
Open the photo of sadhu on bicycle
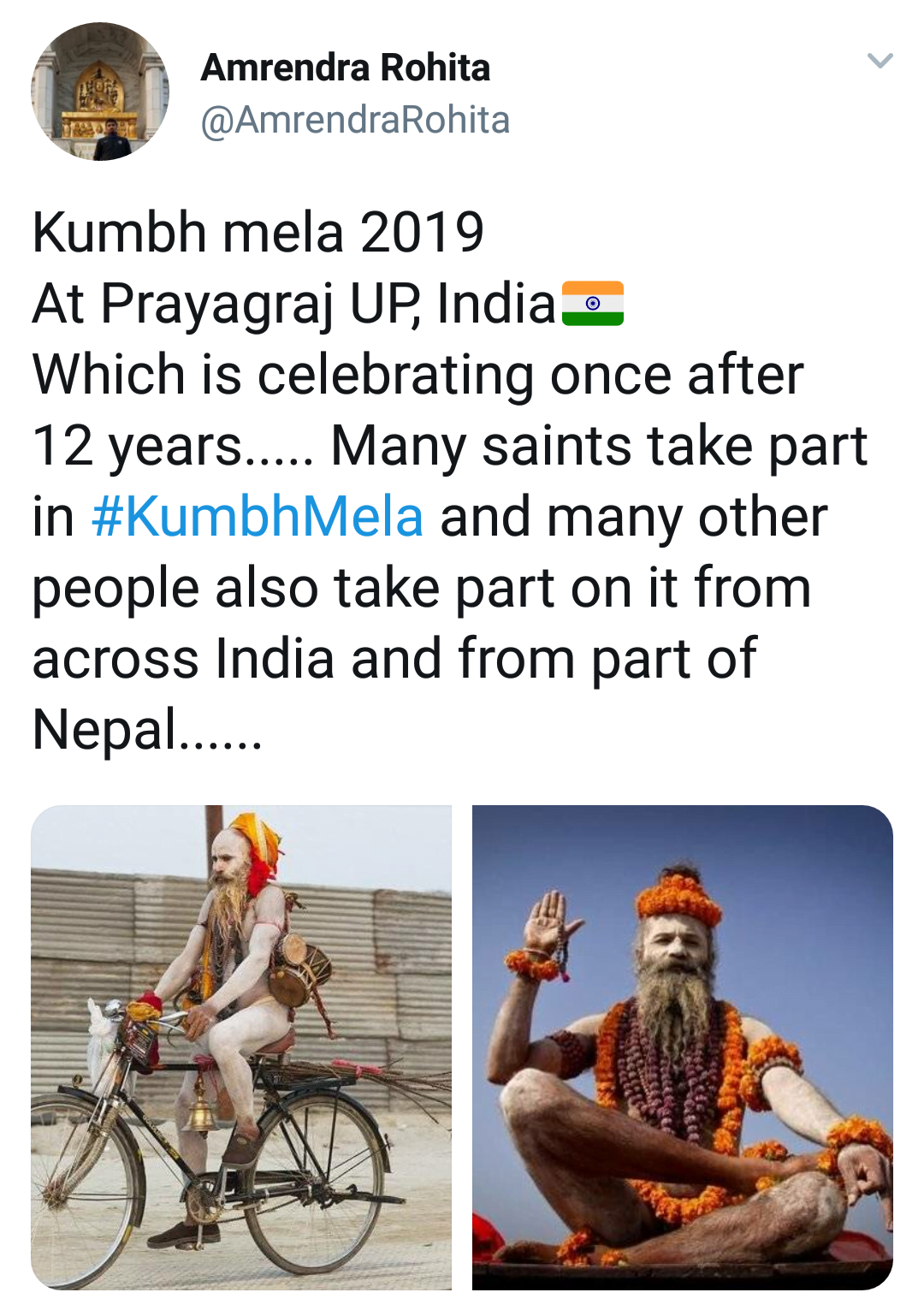(241, 1046)
